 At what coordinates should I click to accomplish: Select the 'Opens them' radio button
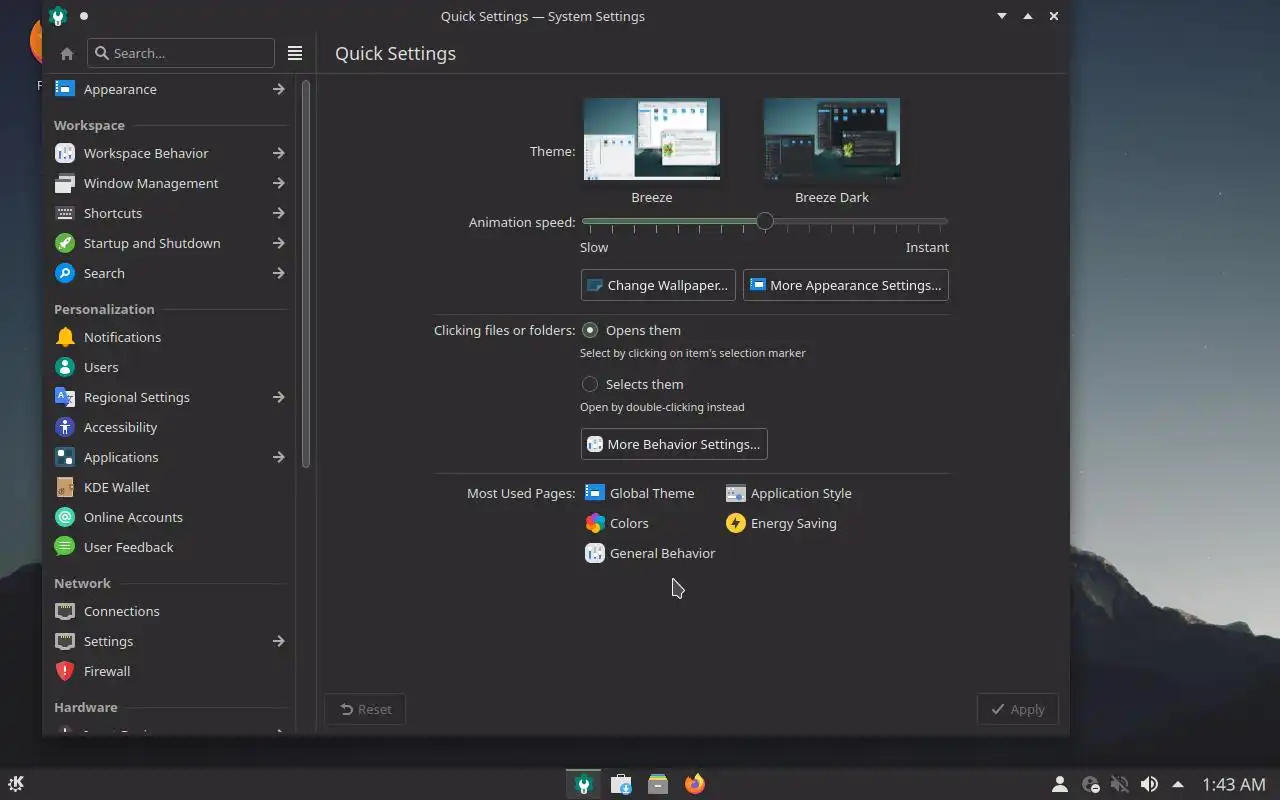point(590,330)
